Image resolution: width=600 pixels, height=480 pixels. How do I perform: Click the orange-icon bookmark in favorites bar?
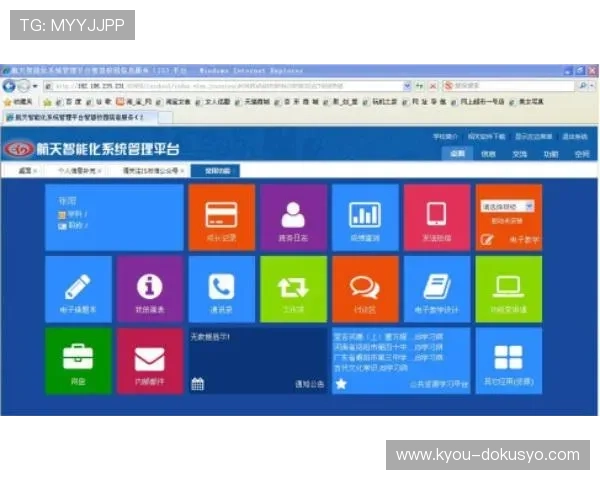point(134,102)
